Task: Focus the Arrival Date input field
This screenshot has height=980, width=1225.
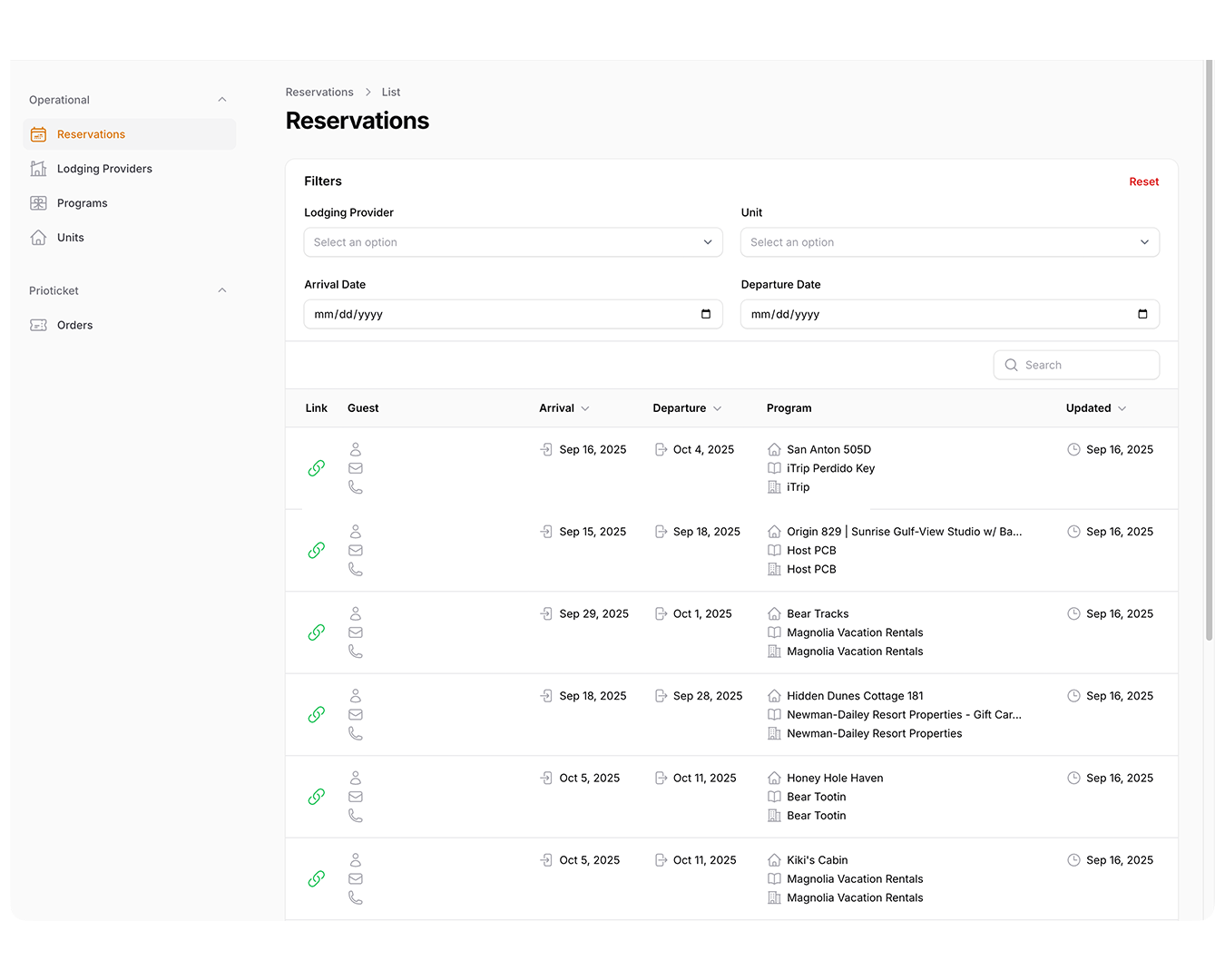Action: (x=514, y=314)
